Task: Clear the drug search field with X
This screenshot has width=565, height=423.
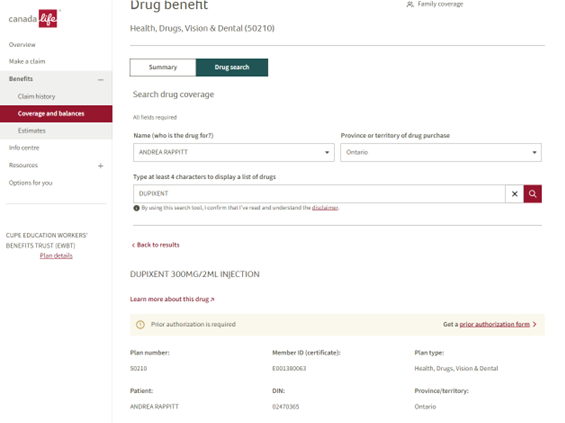Action: (x=515, y=194)
